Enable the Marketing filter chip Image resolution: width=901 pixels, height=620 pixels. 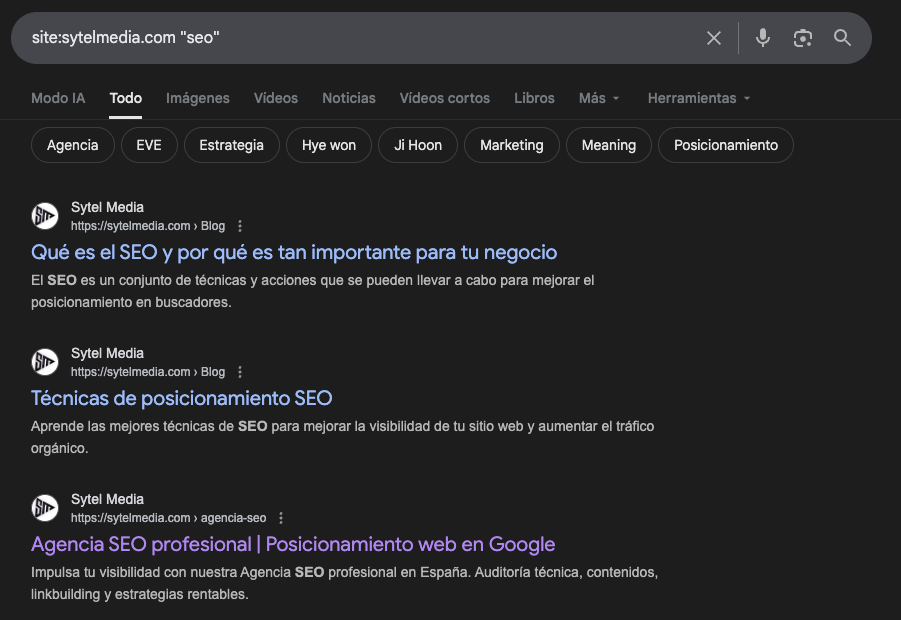pos(511,144)
